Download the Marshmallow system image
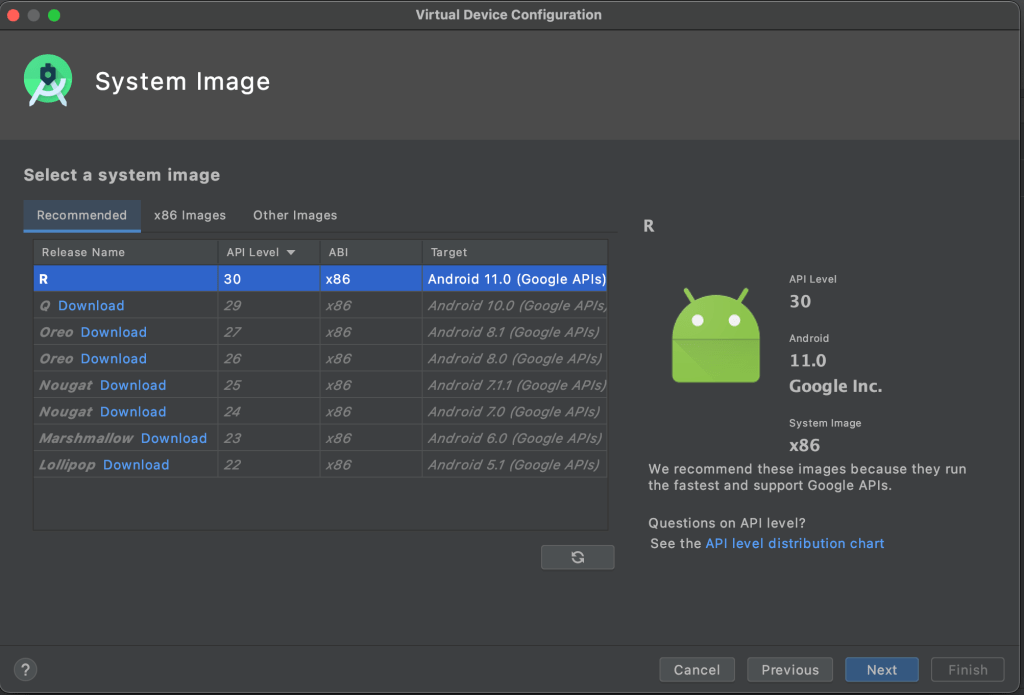The height and width of the screenshot is (695, 1024). pos(174,438)
